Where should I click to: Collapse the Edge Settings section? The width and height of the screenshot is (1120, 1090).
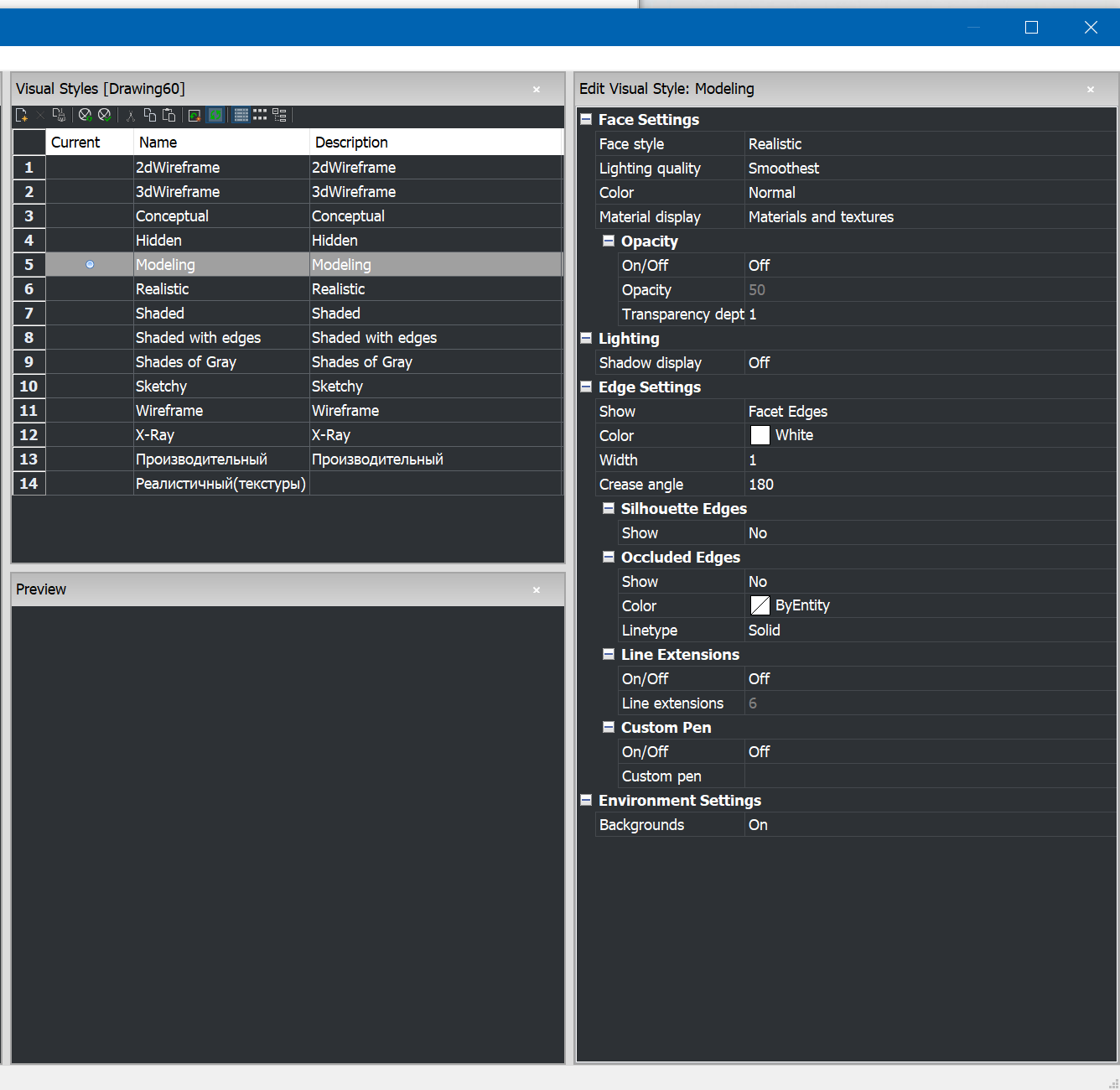pos(586,387)
